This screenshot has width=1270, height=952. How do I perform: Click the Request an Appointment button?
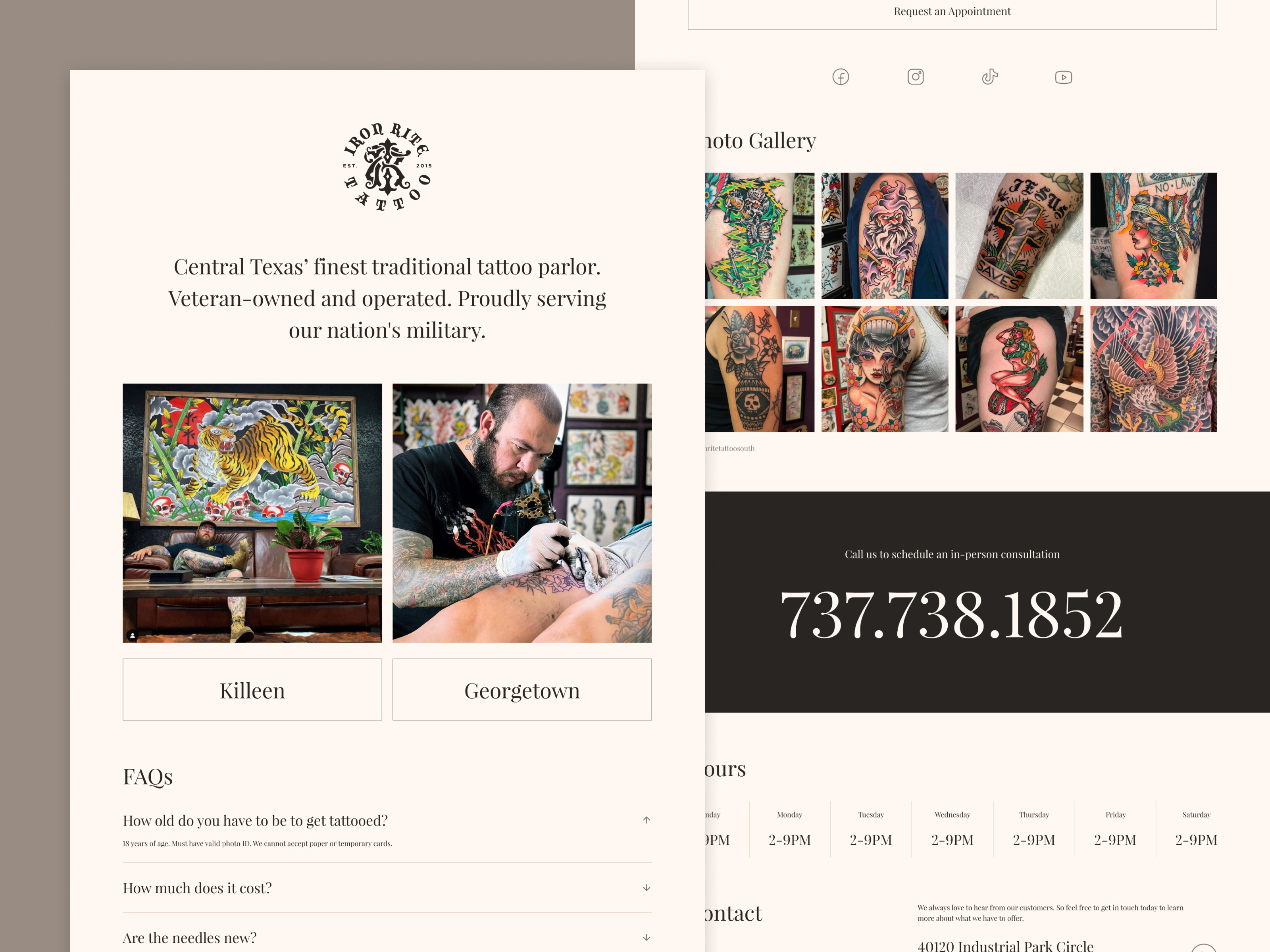[x=951, y=11]
